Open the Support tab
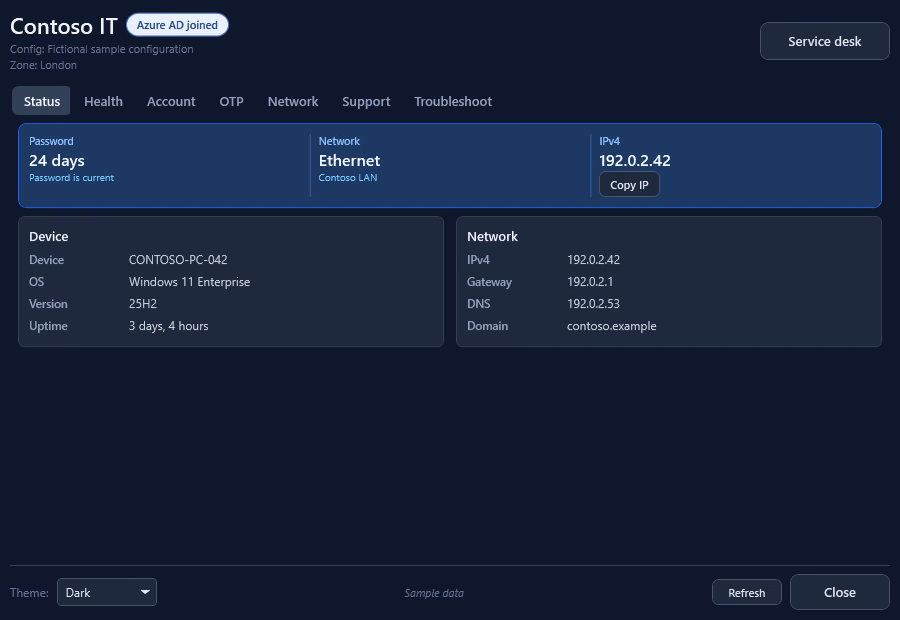Screen dimensions: 900x620 366,101
